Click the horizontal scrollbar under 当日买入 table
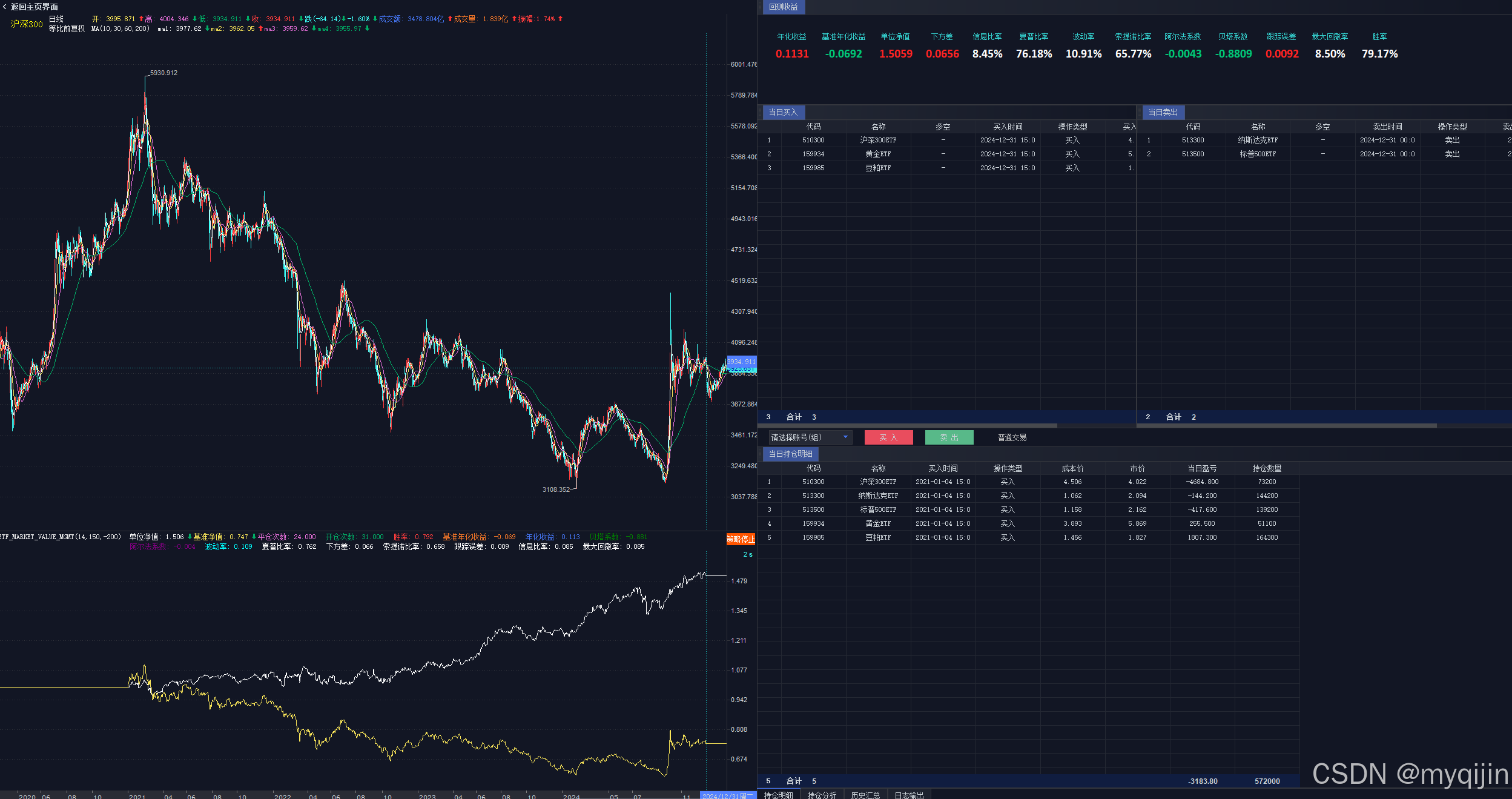Viewport: 1512px width, 799px height. (908, 426)
